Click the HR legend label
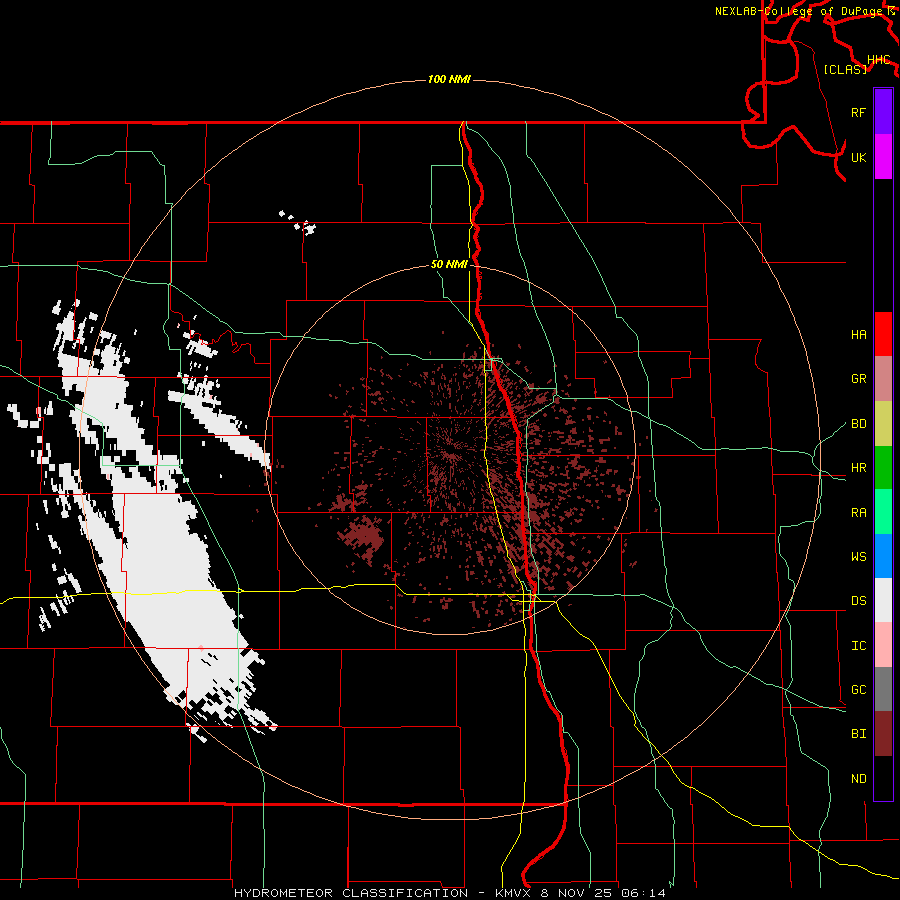The height and width of the screenshot is (900, 900). click(859, 468)
